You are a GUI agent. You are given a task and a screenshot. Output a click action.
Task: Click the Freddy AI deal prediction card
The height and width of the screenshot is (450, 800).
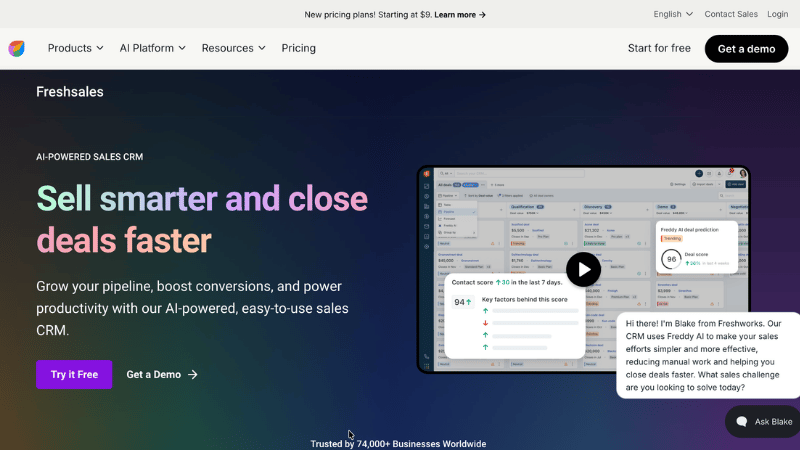coord(696,247)
